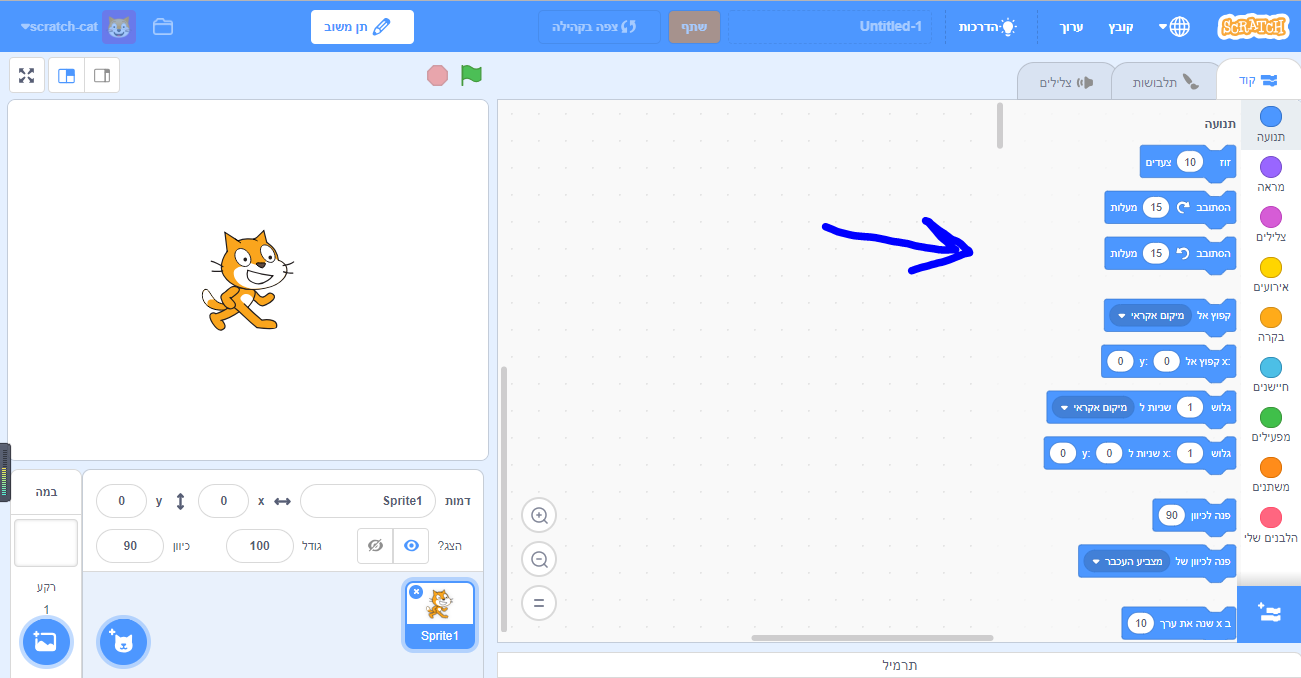Image resolution: width=1301 pixels, height=678 pixels.
Task: Click the Add Extension button
Action: tap(1268, 615)
